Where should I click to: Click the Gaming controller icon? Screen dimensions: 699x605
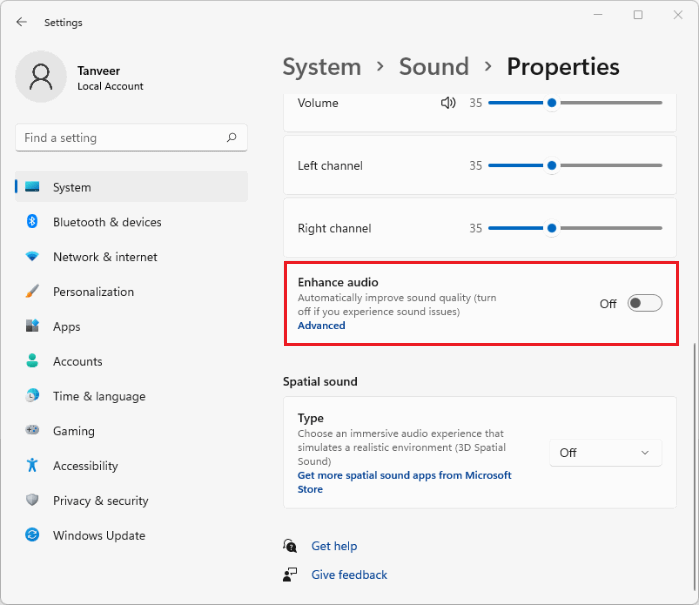coord(32,430)
